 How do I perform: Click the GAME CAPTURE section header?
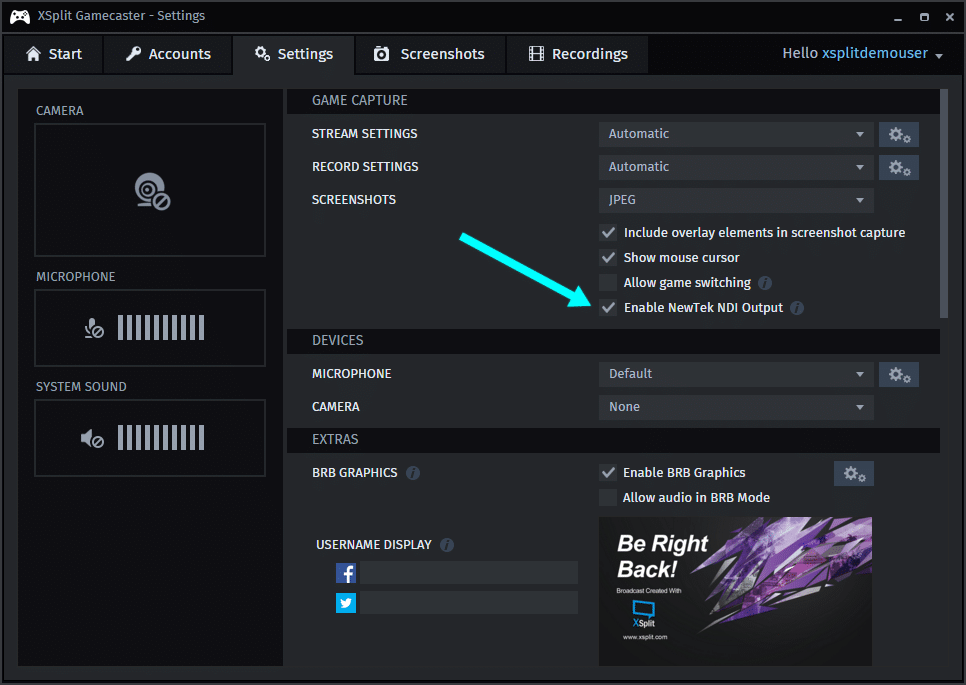[613, 101]
